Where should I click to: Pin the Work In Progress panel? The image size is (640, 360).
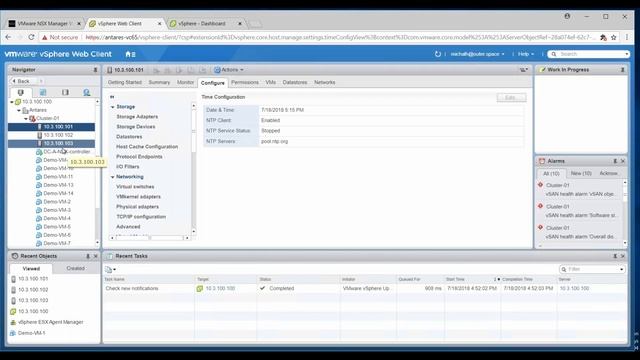point(622,70)
